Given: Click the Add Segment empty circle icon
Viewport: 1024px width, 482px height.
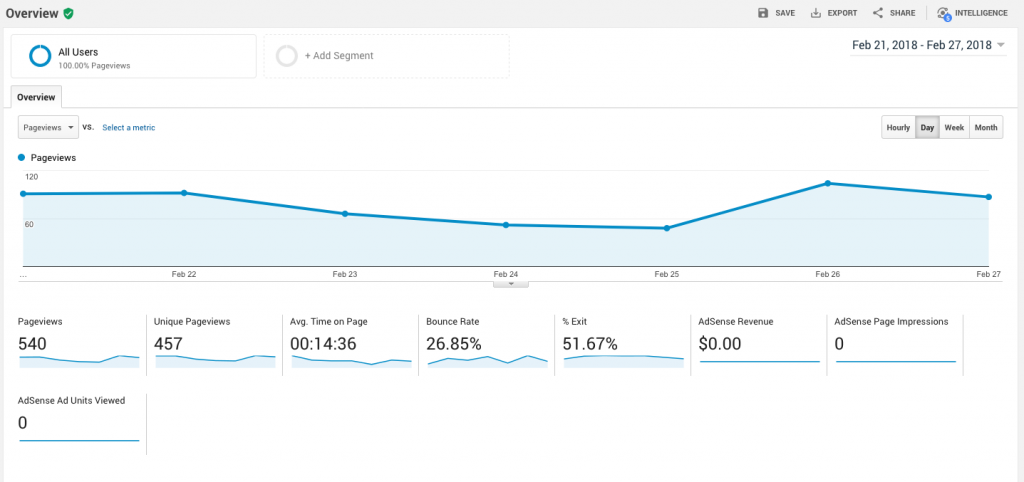Looking at the screenshot, I should [x=287, y=56].
